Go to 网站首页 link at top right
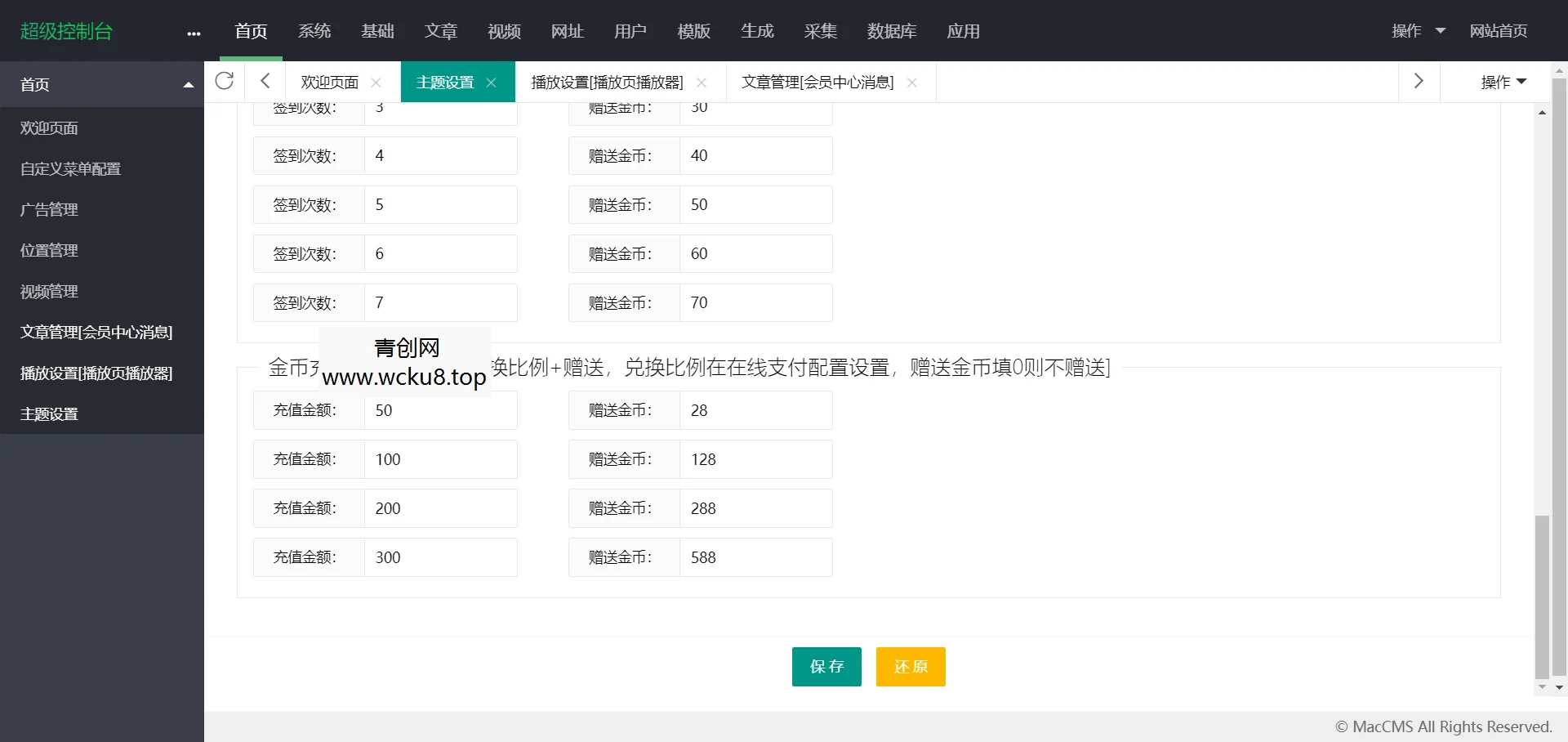The image size is (1568, 742). pos(1499,31)
